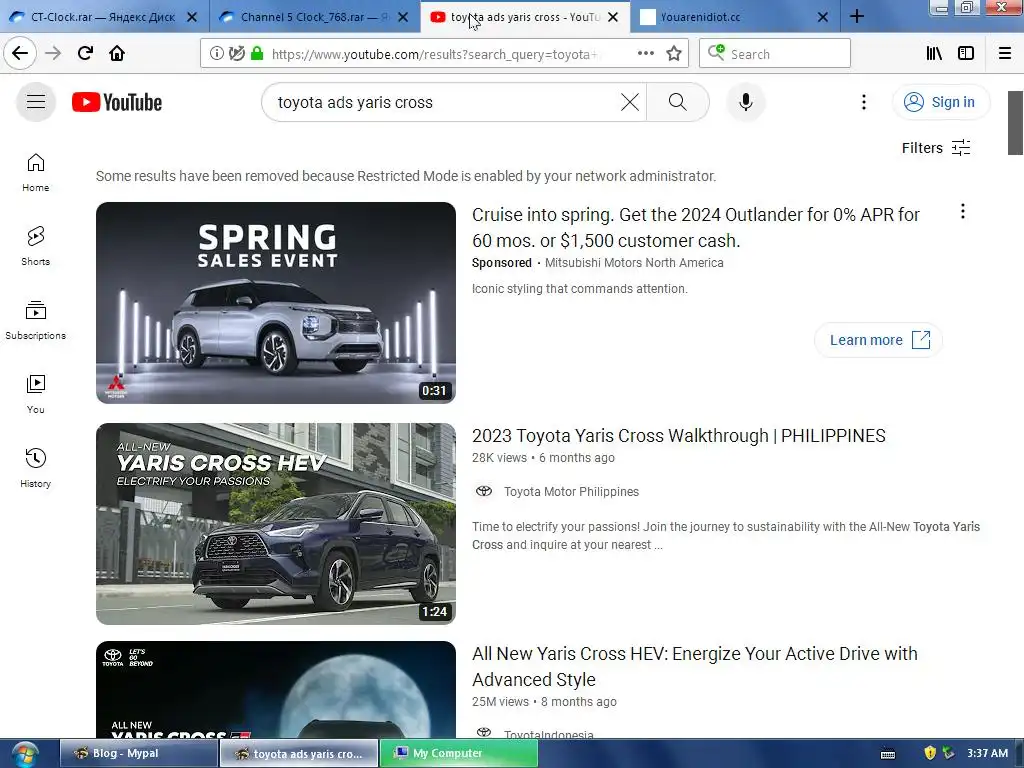The height and width of the screenshot is (768, 1024).
Task: Toggle the browser sidebar icon
Action: 966,54
